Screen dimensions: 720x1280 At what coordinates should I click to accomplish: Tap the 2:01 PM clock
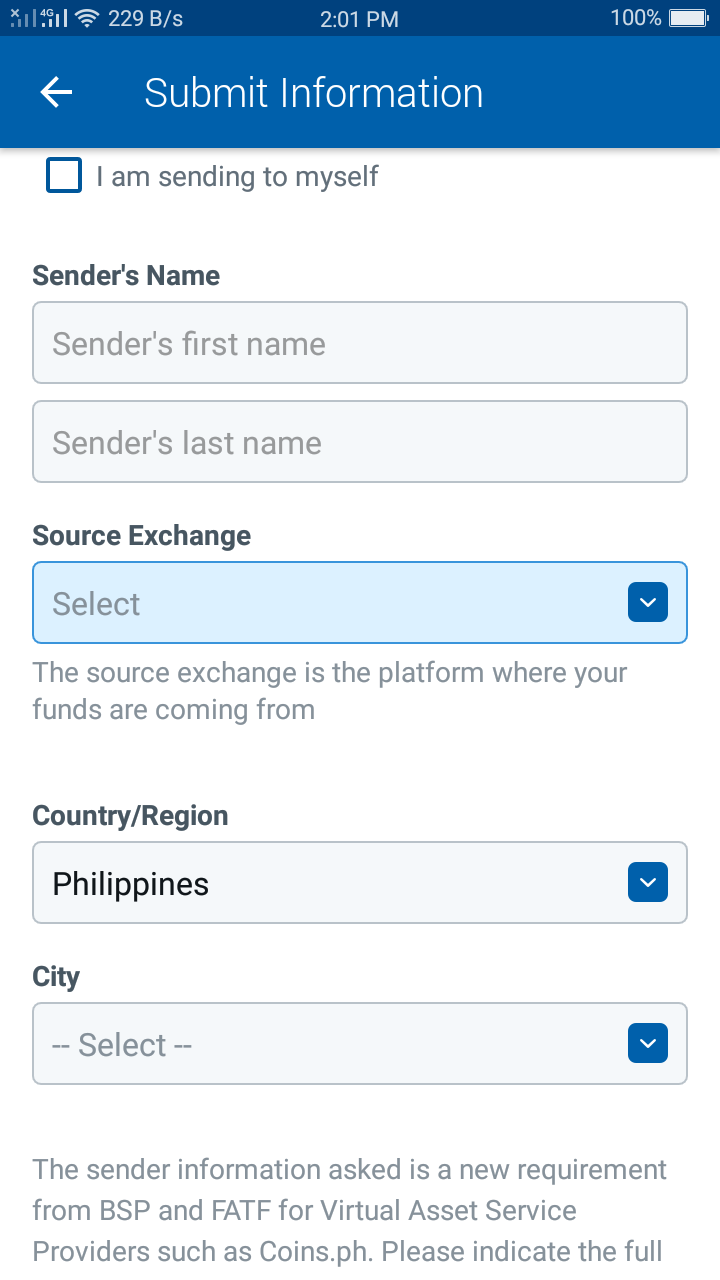point(359,18)
